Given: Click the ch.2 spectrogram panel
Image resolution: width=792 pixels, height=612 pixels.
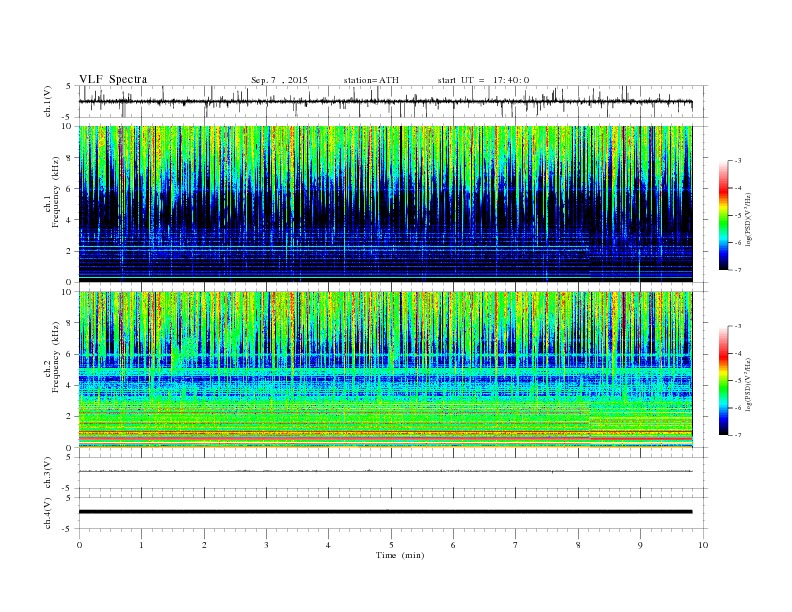Looking at the screenshot, I should pos(385,370).
